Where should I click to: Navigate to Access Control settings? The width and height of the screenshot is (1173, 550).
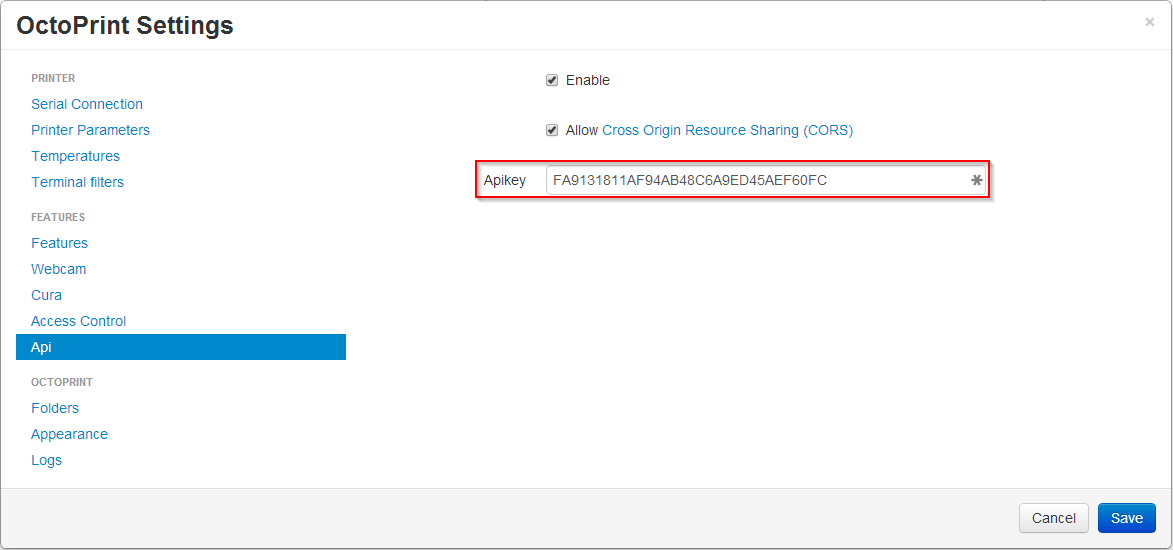(78, 321)
